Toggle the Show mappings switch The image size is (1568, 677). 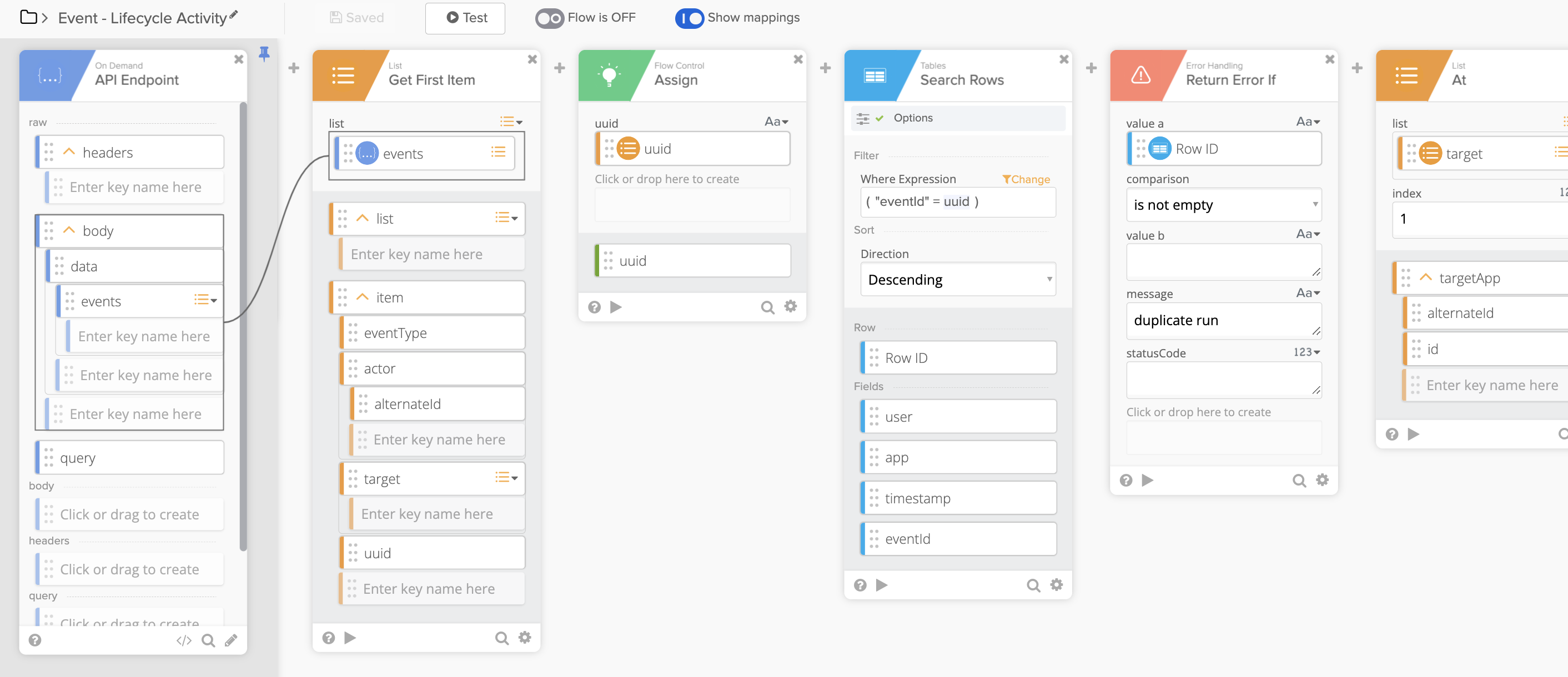pyautogui.click(x=689, y=18)
